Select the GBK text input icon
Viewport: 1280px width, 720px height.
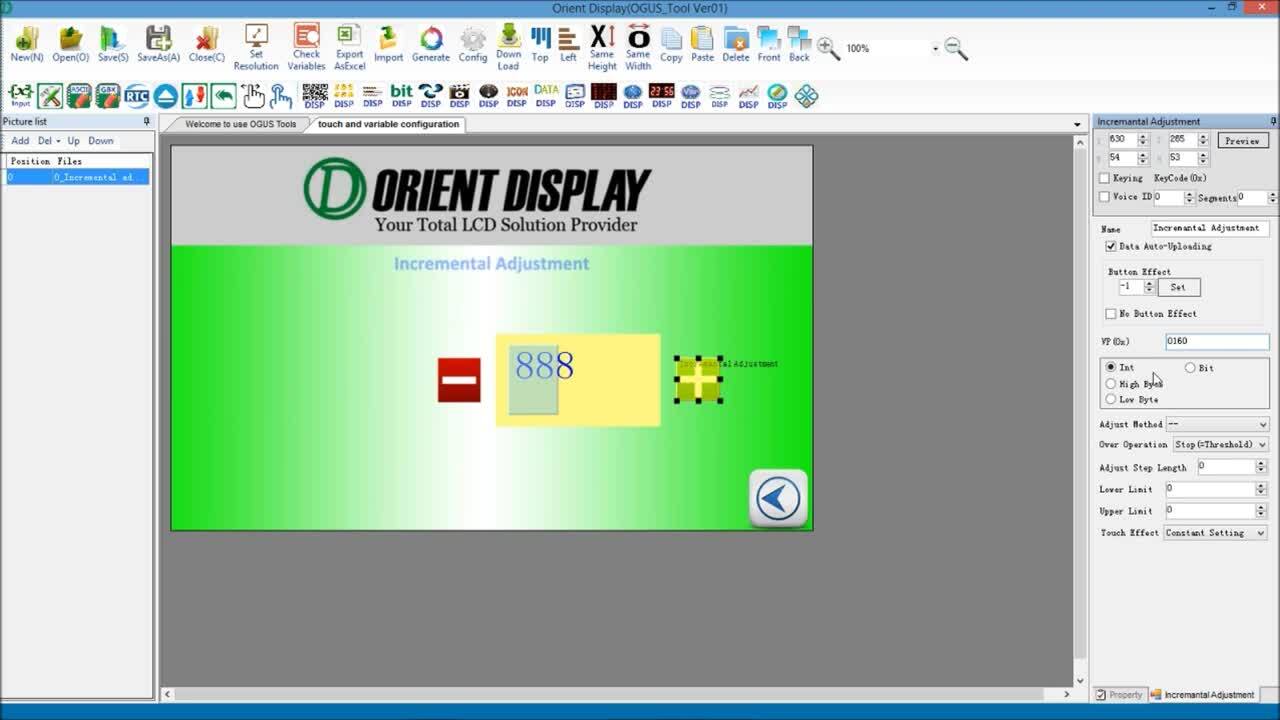[x=108, y=96]
